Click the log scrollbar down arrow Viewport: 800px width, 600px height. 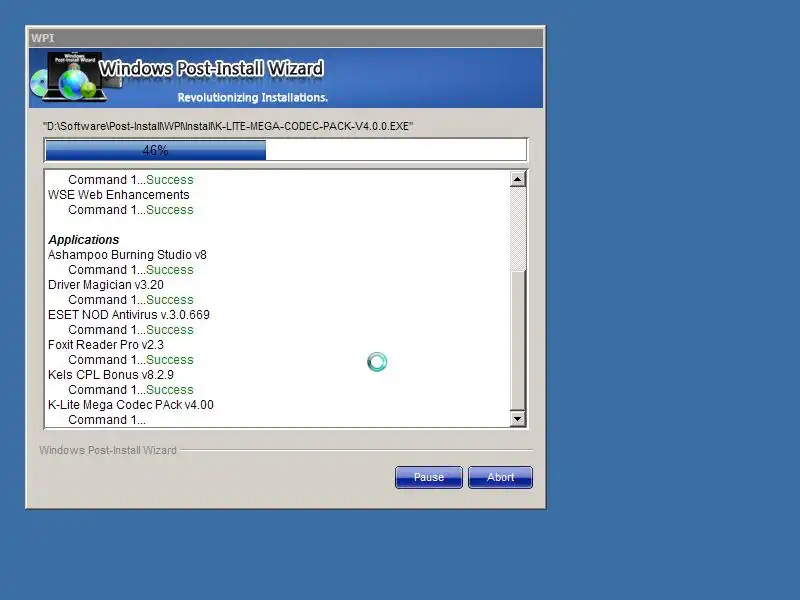pos(517,419)
